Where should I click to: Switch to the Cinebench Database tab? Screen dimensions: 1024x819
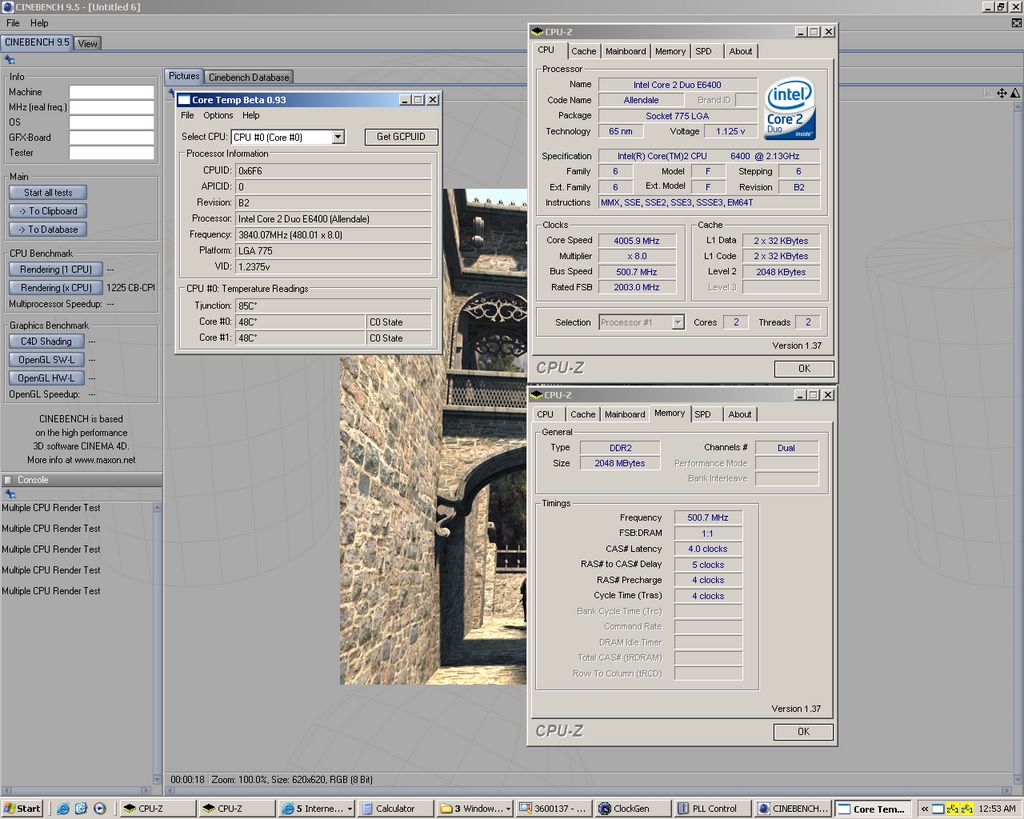pyautogui.click(x=249, y=77)
